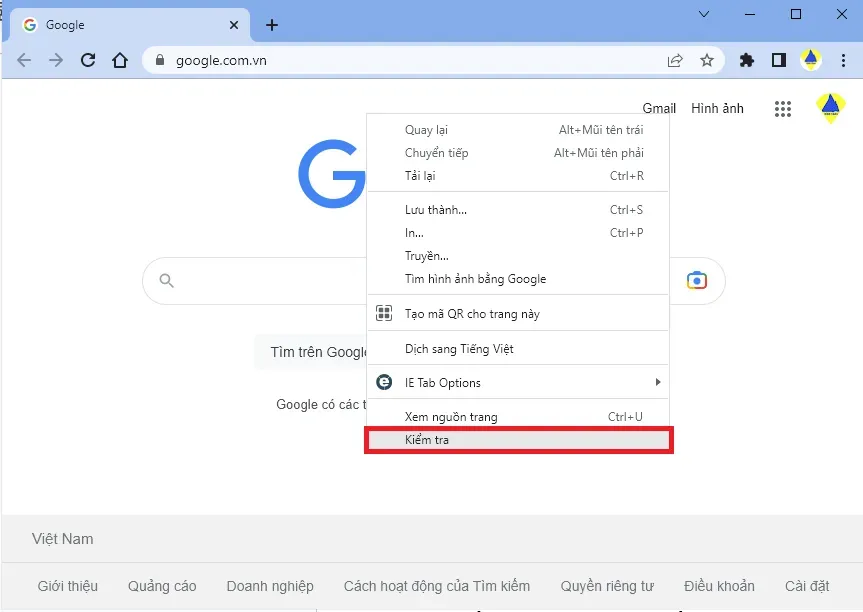Open the tab search chevron
863x612 pixels.
tap(704, 14)
